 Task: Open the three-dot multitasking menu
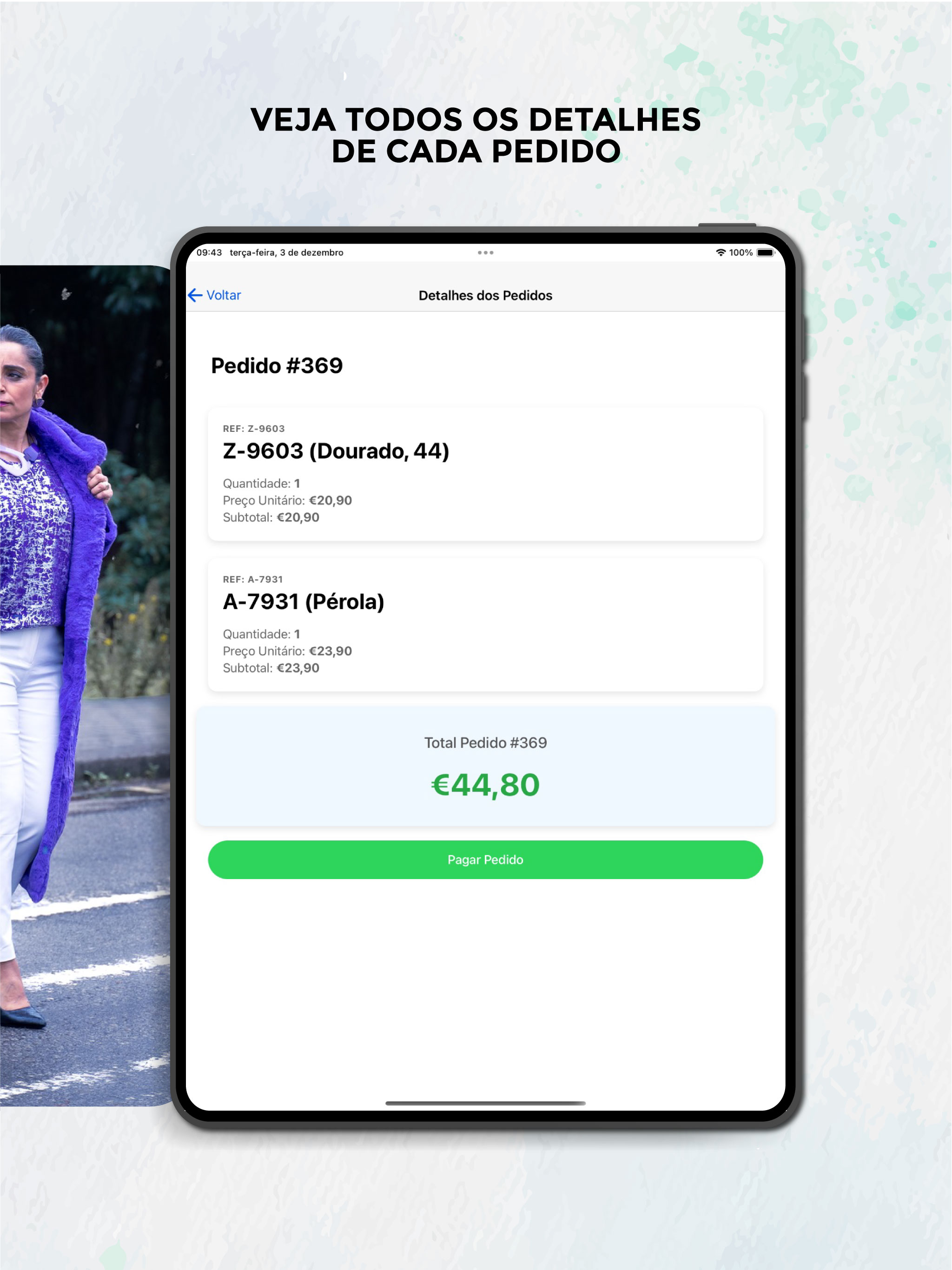pyautogui.click(x=485, y=252)
